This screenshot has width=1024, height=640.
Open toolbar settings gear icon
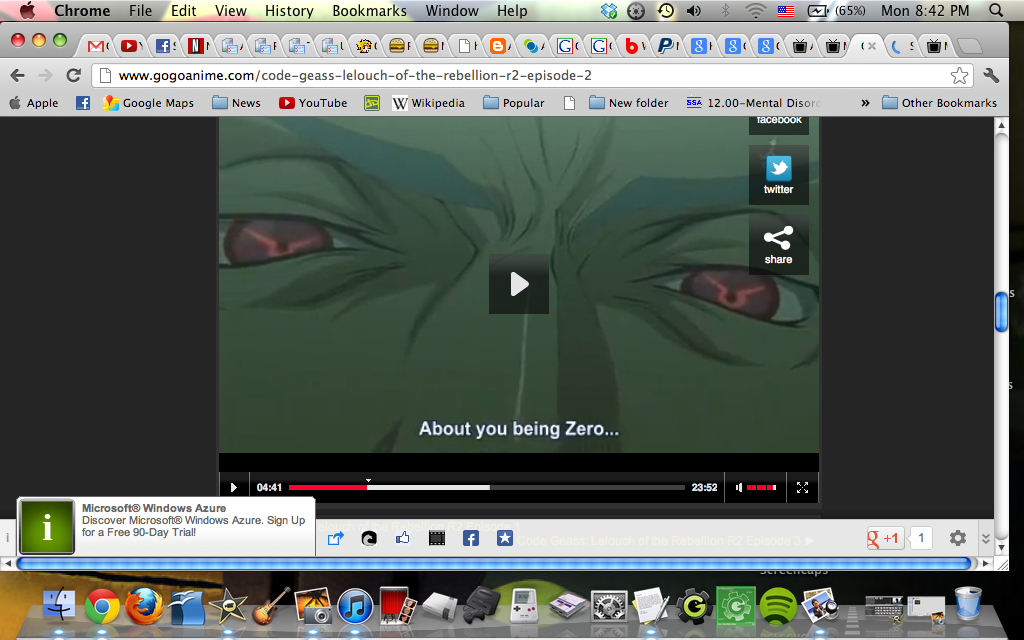tap(957, 538)
